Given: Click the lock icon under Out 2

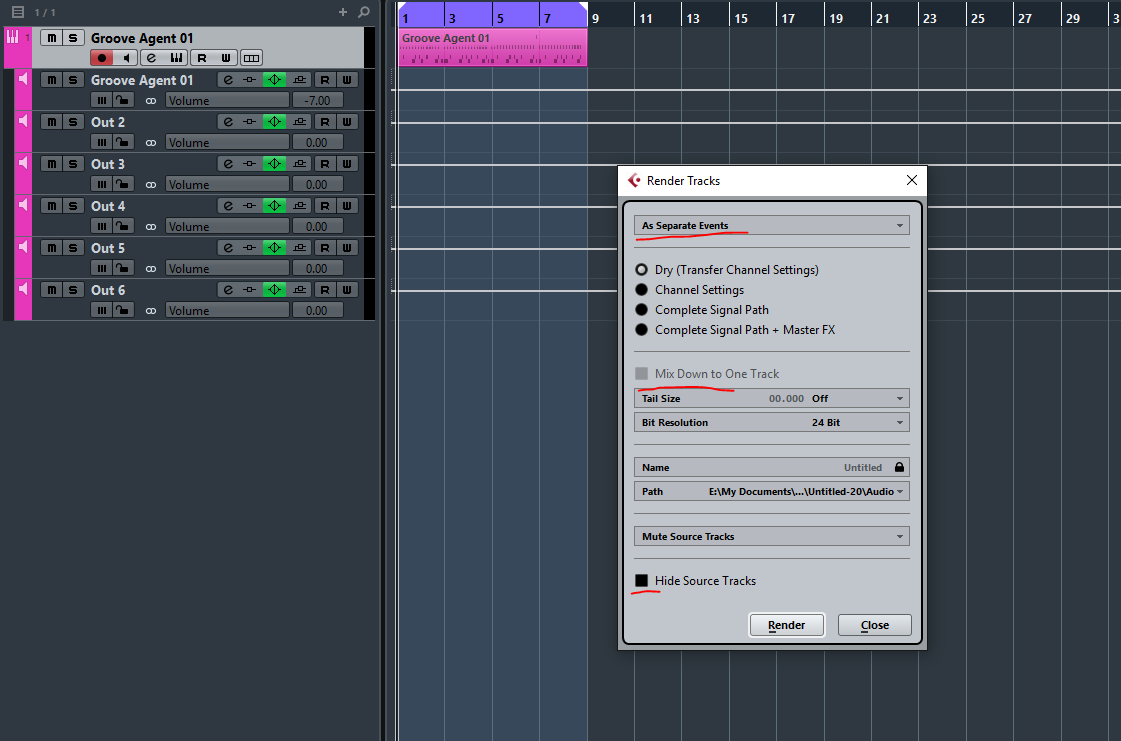Looking at the screenshot, I should pos(123,142).
